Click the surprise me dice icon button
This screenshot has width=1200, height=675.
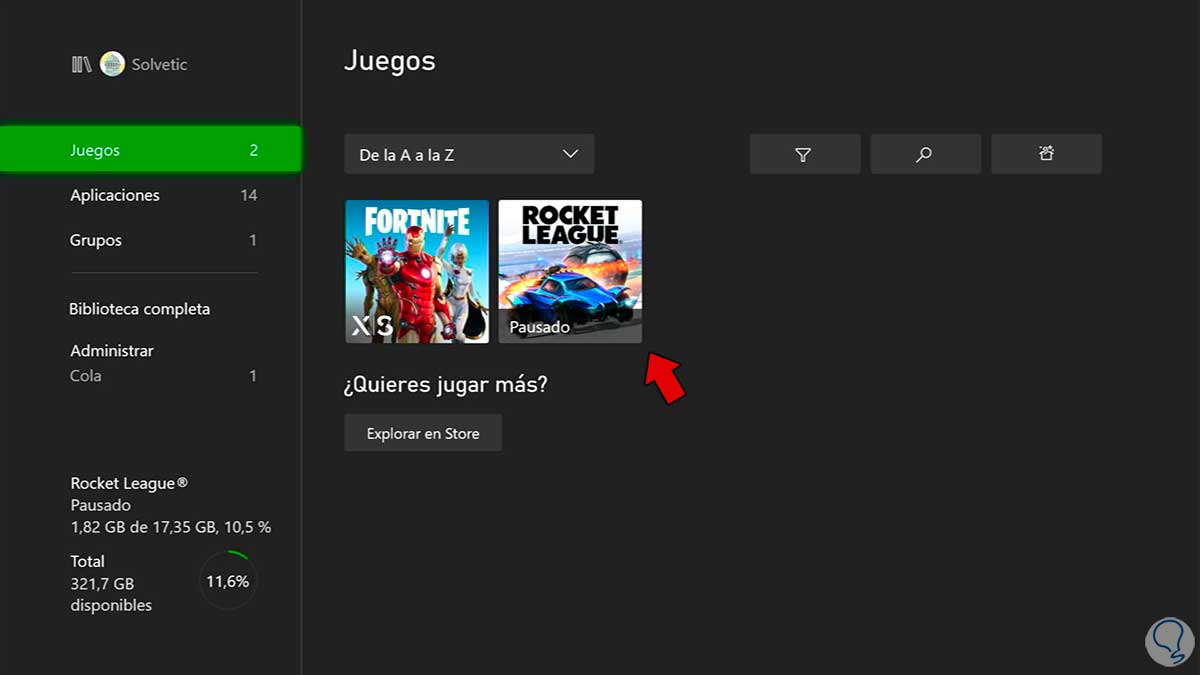click(x=1046, y=154)
